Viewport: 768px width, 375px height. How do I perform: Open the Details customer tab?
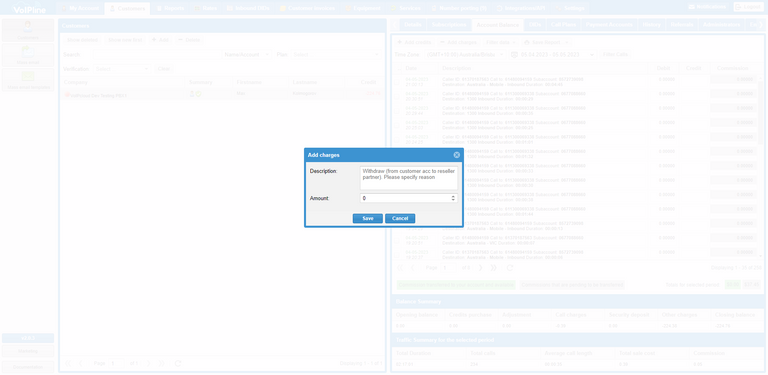click(x=412, y=24)
